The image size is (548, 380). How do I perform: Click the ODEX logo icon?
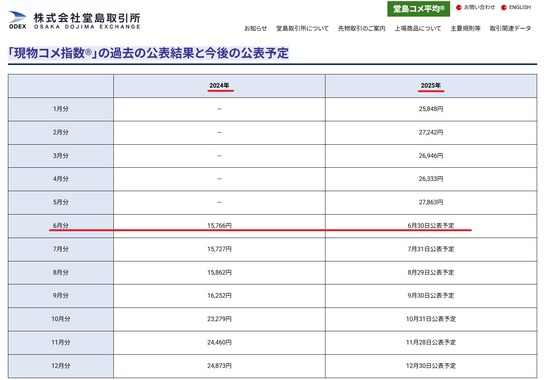pyautogui.click(x=17, y=20)
